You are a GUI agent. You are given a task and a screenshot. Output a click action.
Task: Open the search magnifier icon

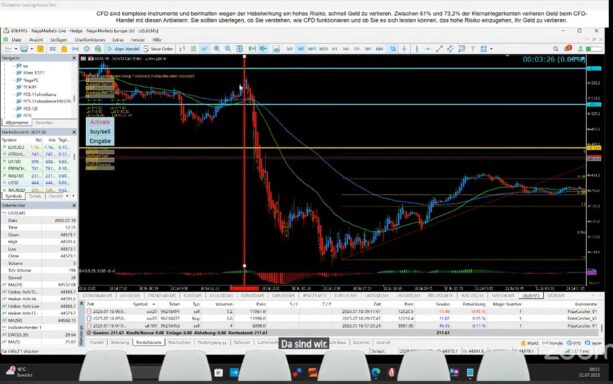(x=555, y=49)
